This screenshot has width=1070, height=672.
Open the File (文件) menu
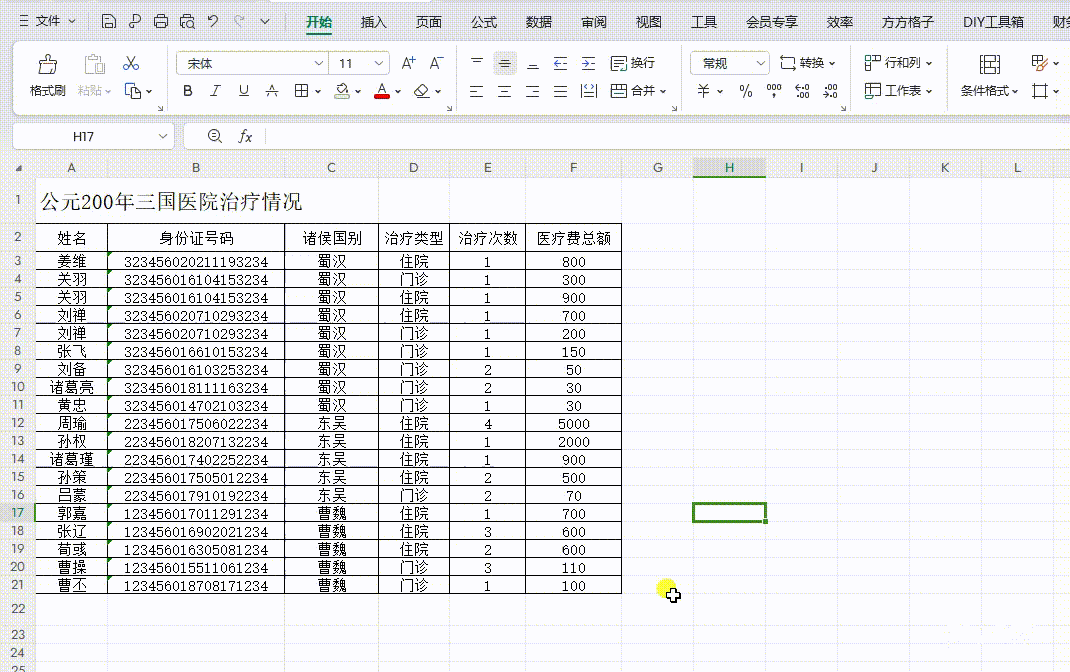point(47,21)
